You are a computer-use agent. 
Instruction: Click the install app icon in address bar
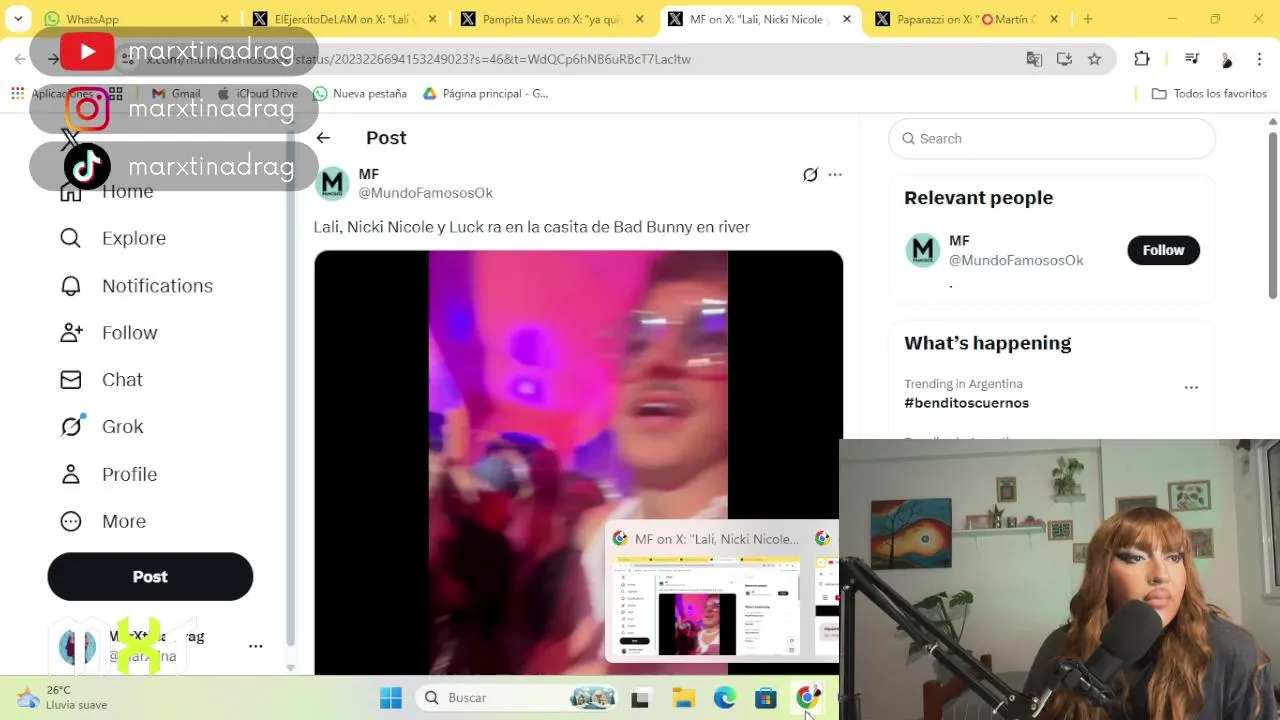pos(1064,59)
